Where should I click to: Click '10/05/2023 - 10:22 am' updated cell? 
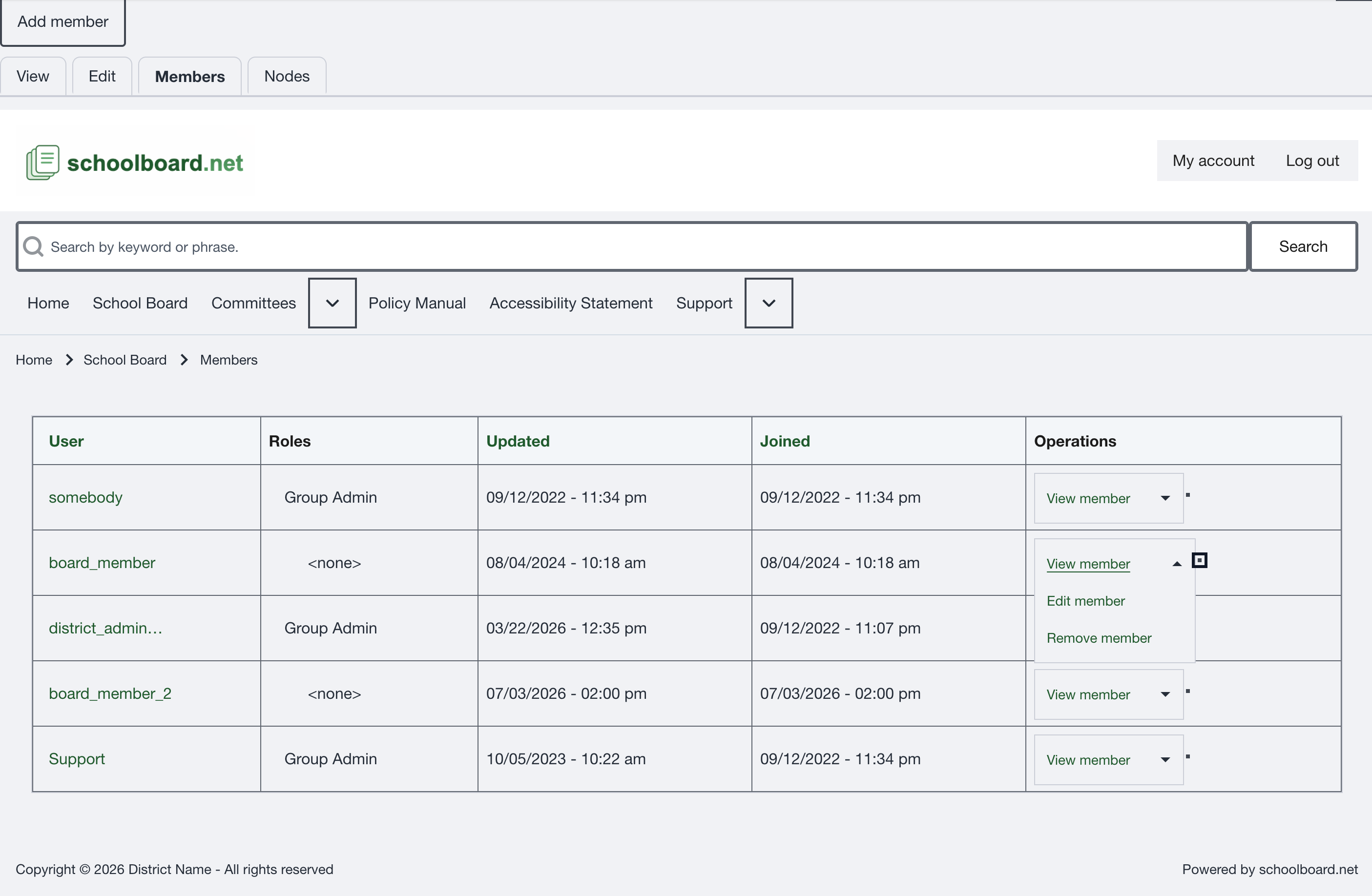[x=565, y=759]
